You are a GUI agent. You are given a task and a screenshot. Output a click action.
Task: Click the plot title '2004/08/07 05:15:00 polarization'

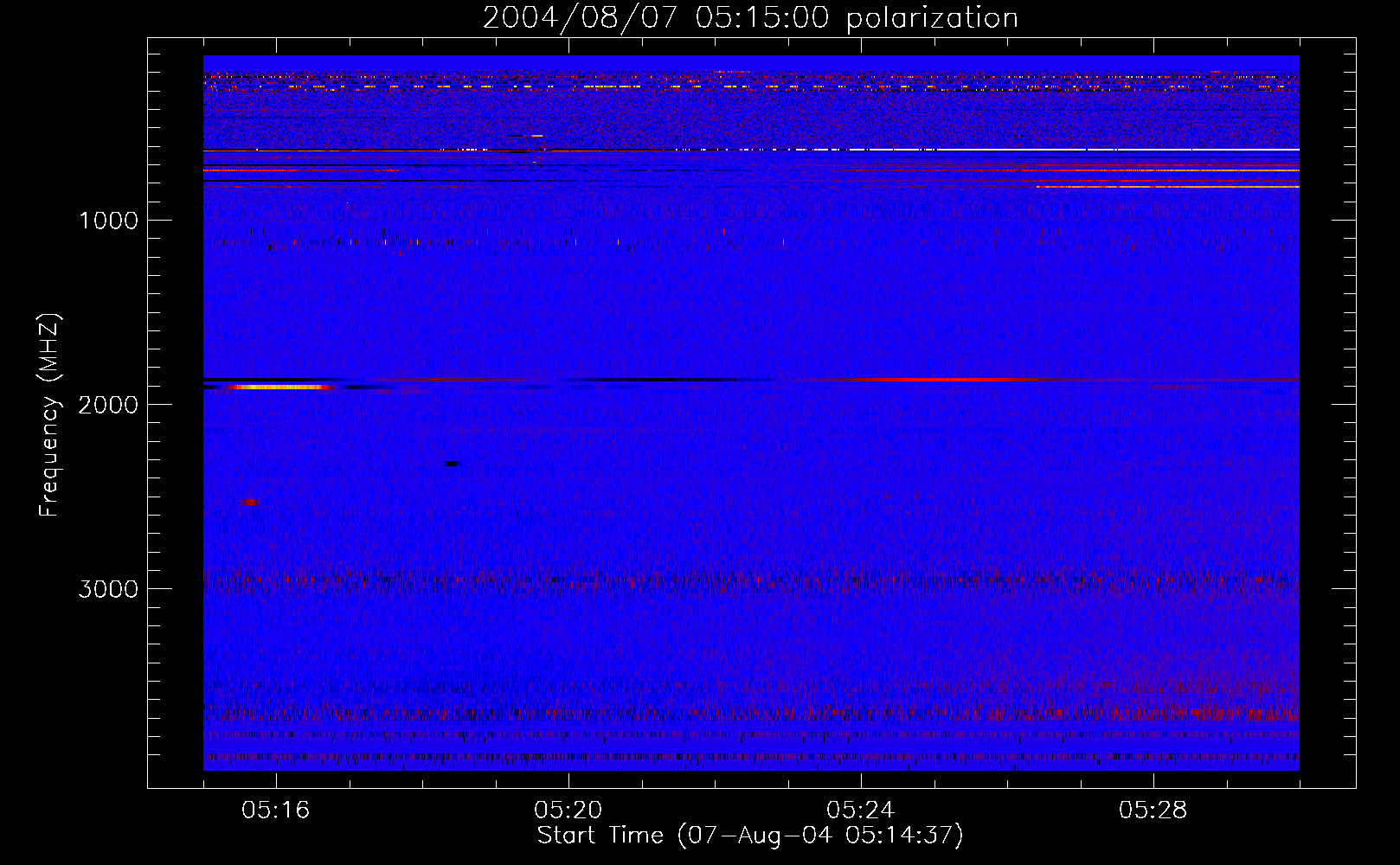pos(750,18)
